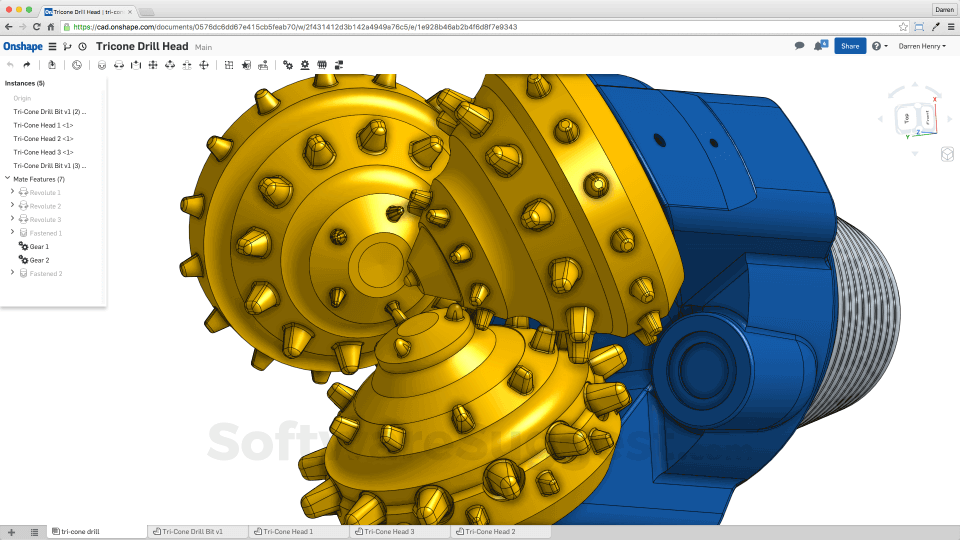Select the Insert parts toolbar icon
The height and width of the screenshot is (540, 960).
coord(52,65)
